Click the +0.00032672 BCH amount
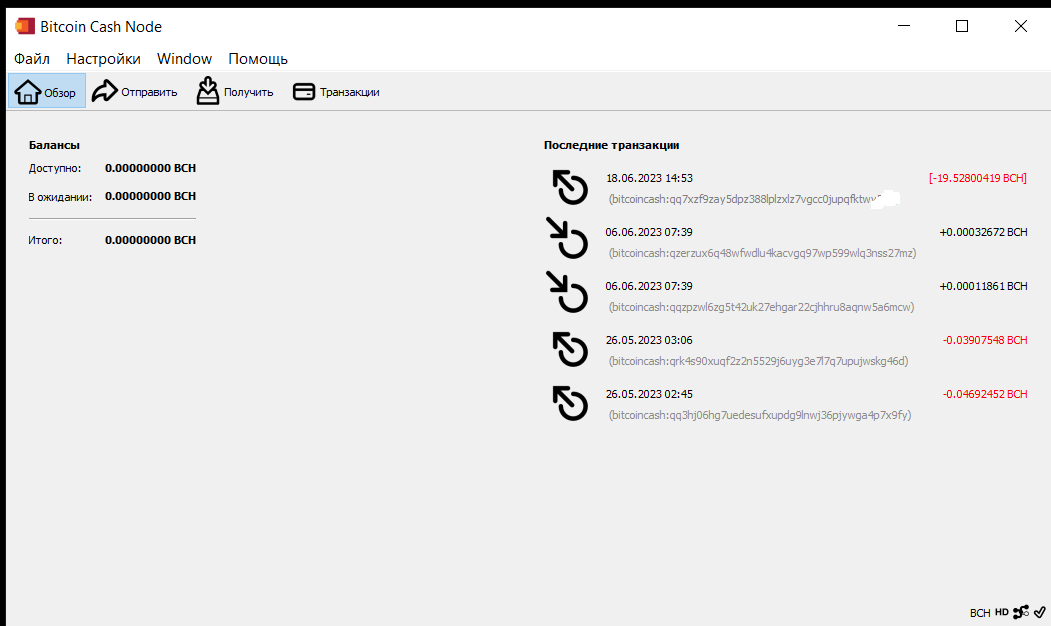Viewport: 1051px width, 626px height. click(983, 233)
